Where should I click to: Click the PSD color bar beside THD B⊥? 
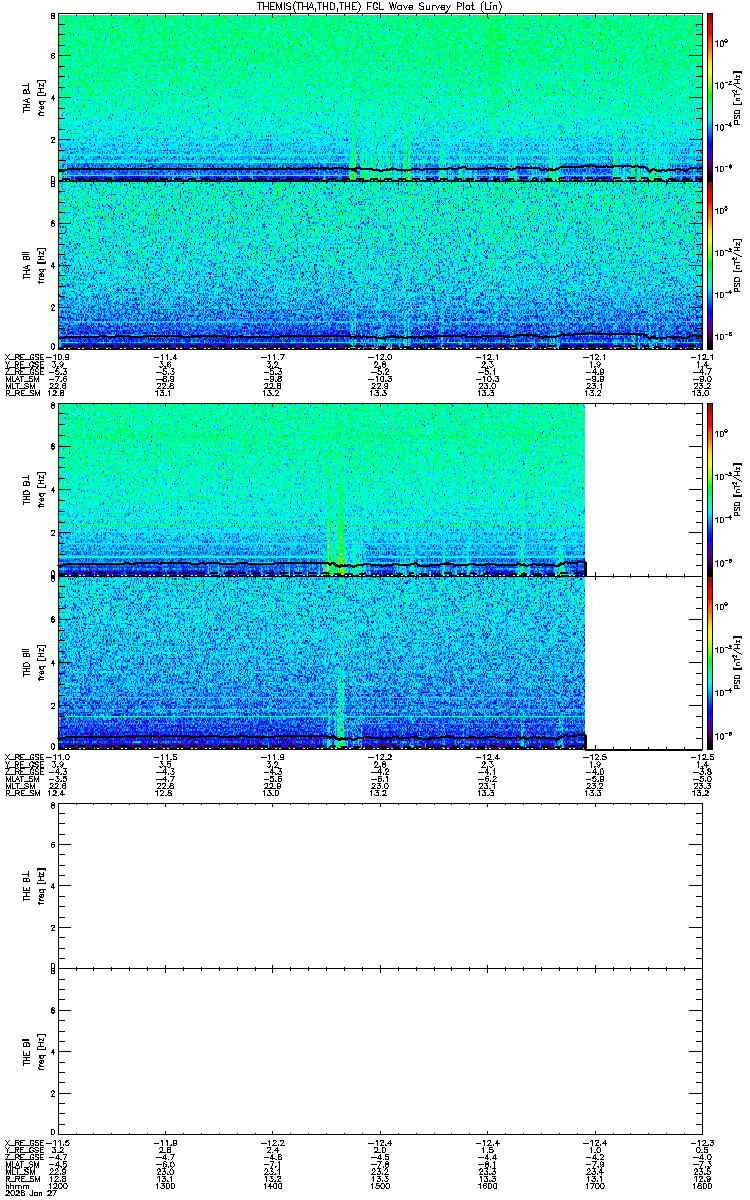click(x=710, y=490)
